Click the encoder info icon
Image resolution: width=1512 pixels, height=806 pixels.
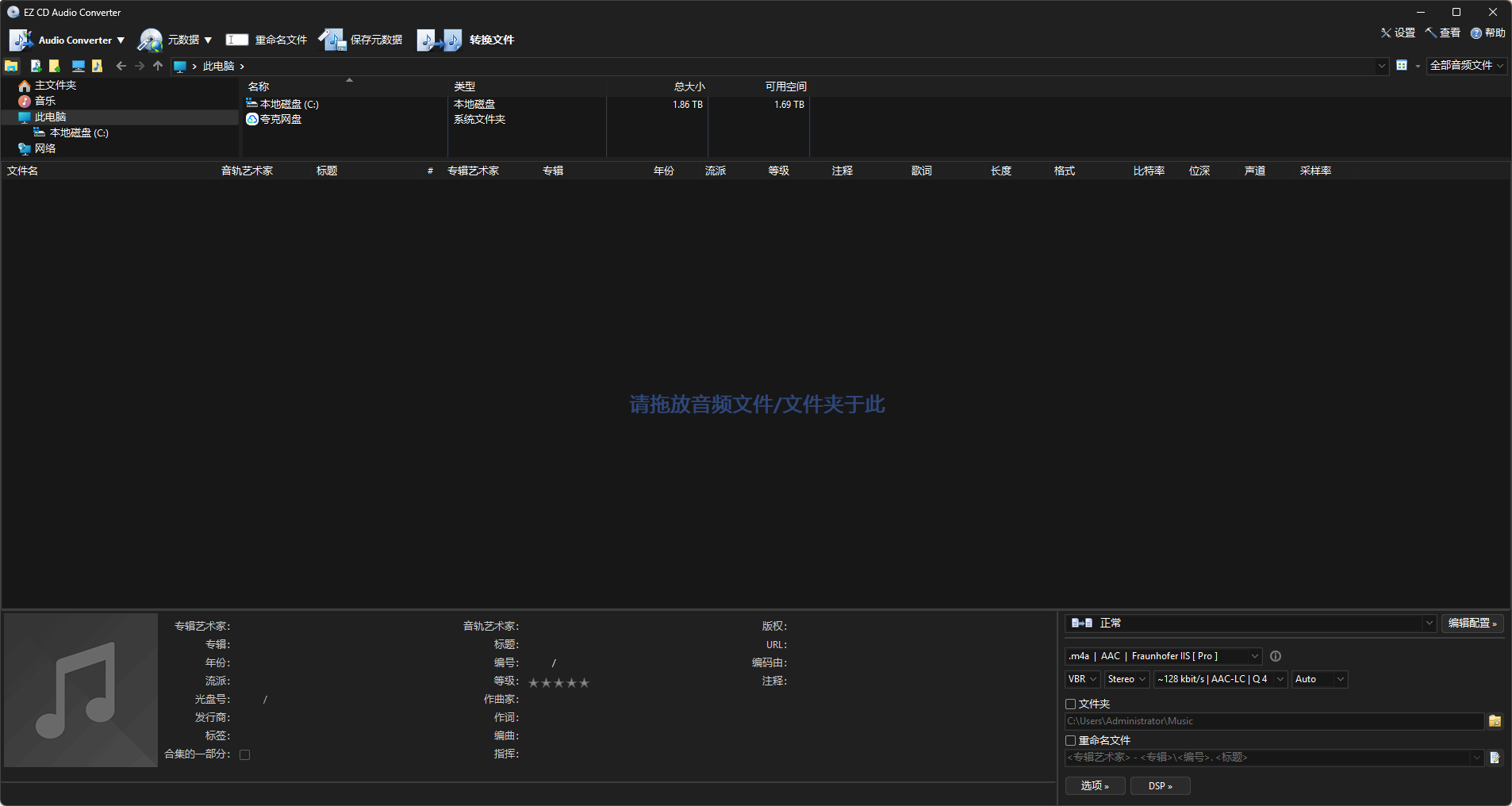1275,656
